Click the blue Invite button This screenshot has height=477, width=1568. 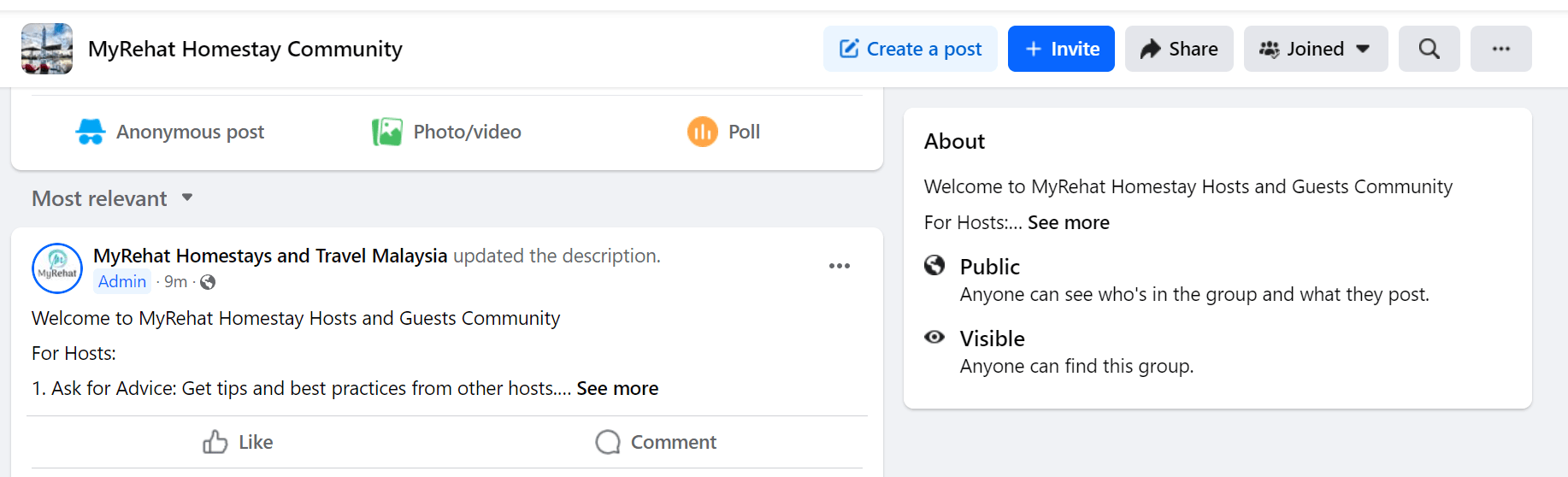click(1061, 49)
